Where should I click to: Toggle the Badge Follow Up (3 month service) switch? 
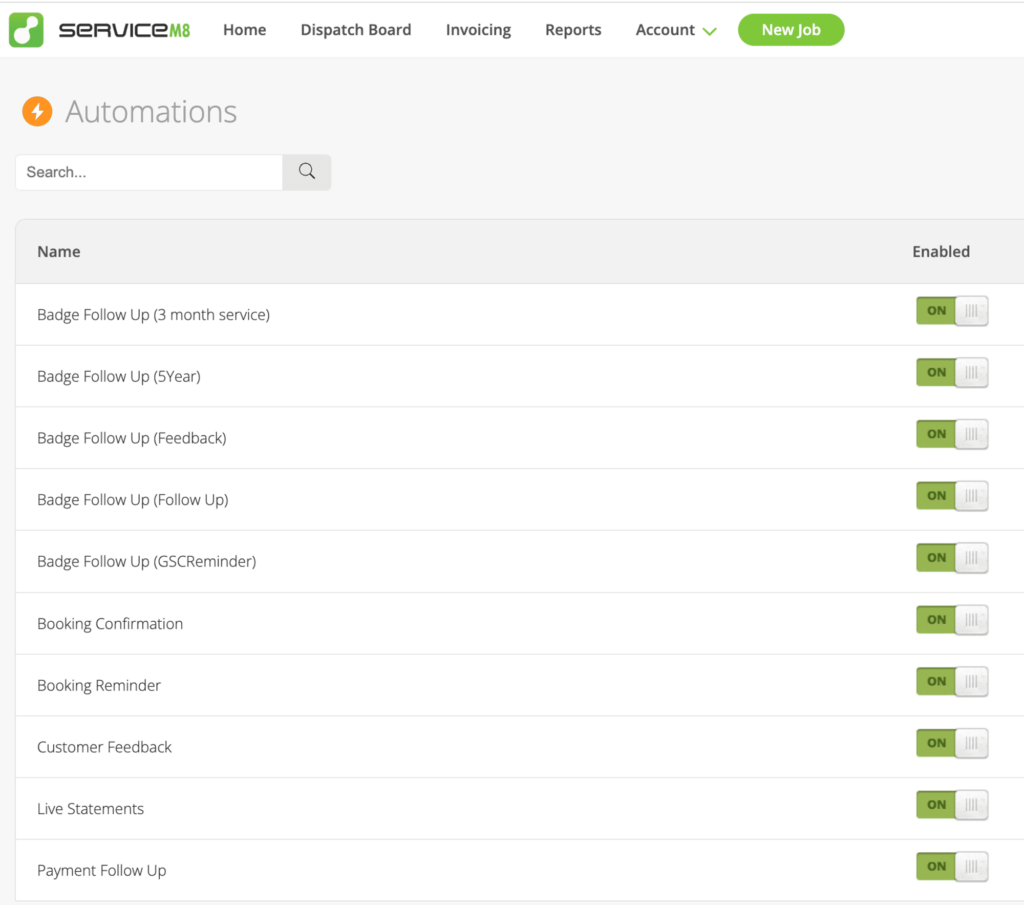click(x=951, y=311)
